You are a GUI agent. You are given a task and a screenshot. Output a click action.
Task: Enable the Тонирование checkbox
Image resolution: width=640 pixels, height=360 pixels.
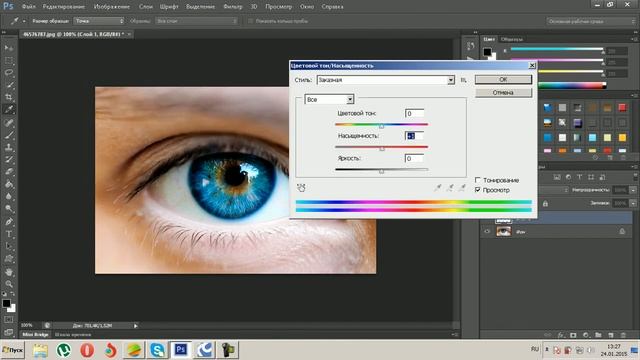(x=478, y=180)
